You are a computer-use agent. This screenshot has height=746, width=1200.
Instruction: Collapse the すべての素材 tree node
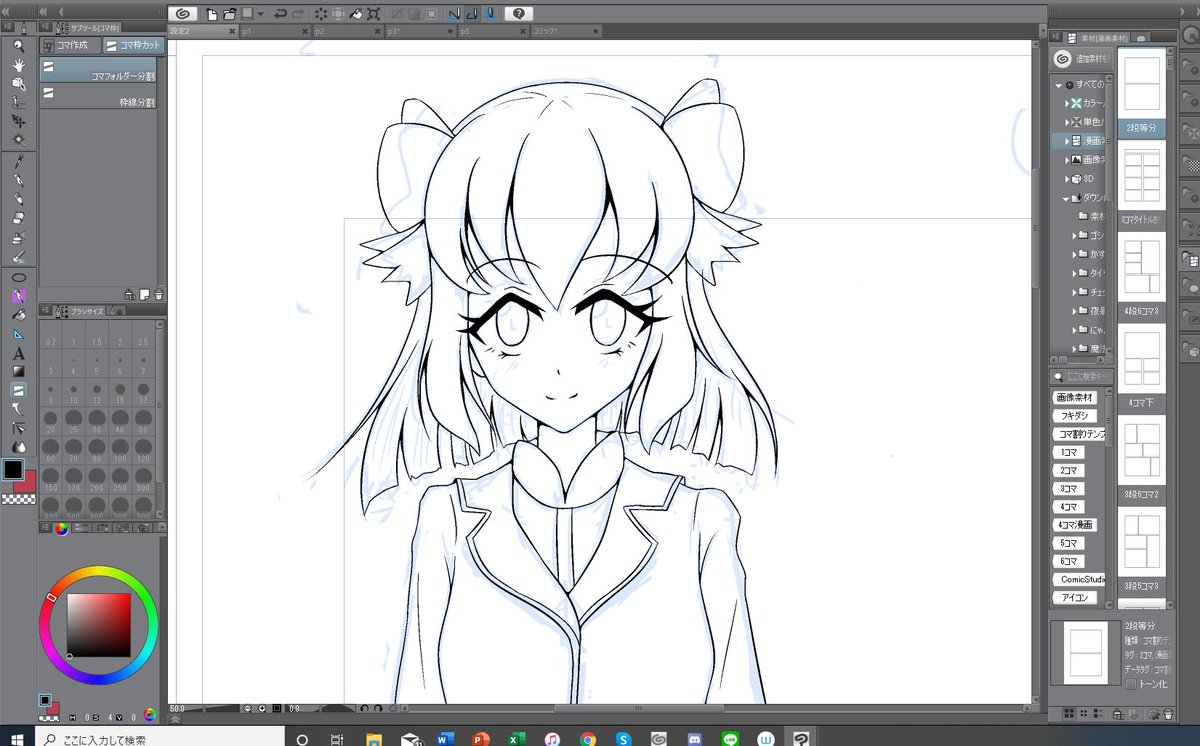point(1059,85)
